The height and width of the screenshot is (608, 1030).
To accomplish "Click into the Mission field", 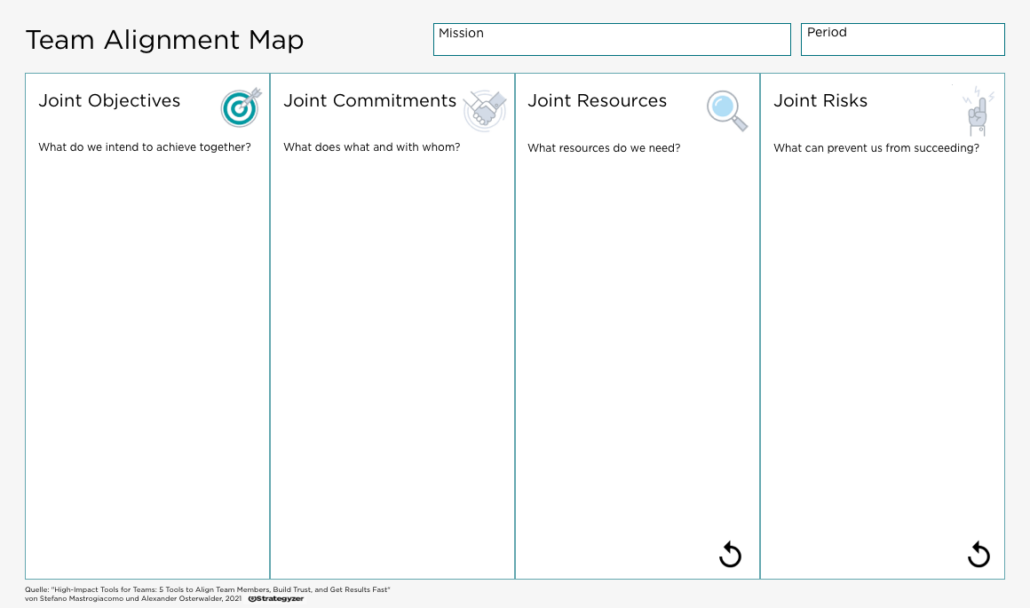I will [611, 40].
